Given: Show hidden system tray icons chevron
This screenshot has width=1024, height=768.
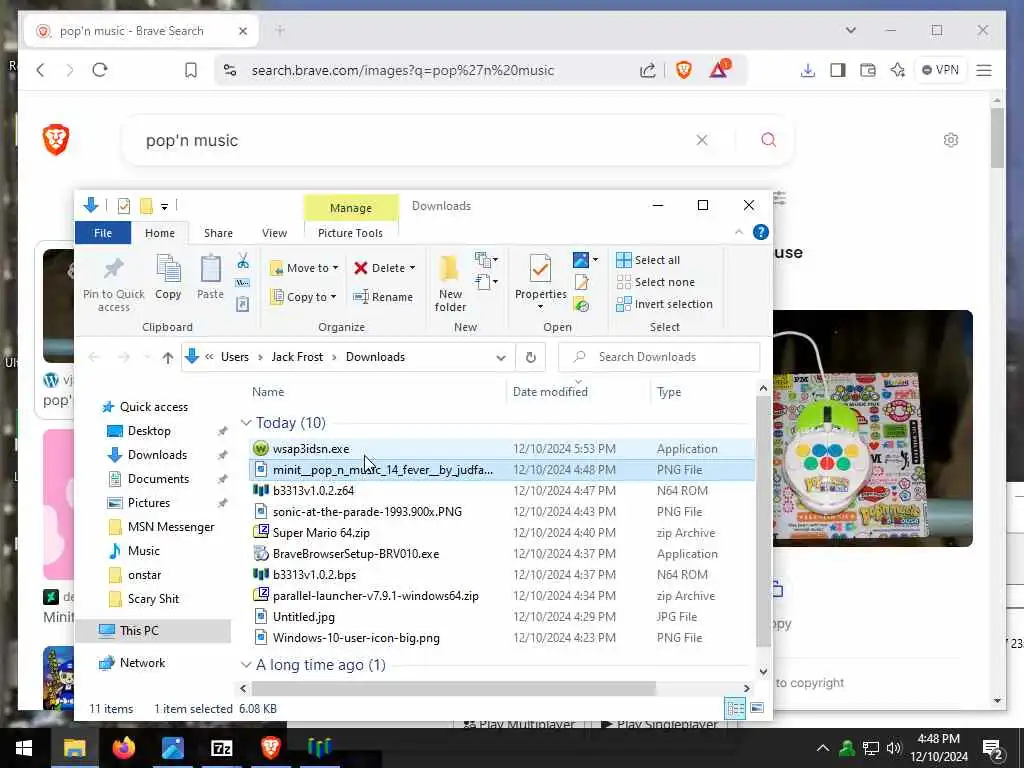Looking at the screenshot, I should point(823,748).
